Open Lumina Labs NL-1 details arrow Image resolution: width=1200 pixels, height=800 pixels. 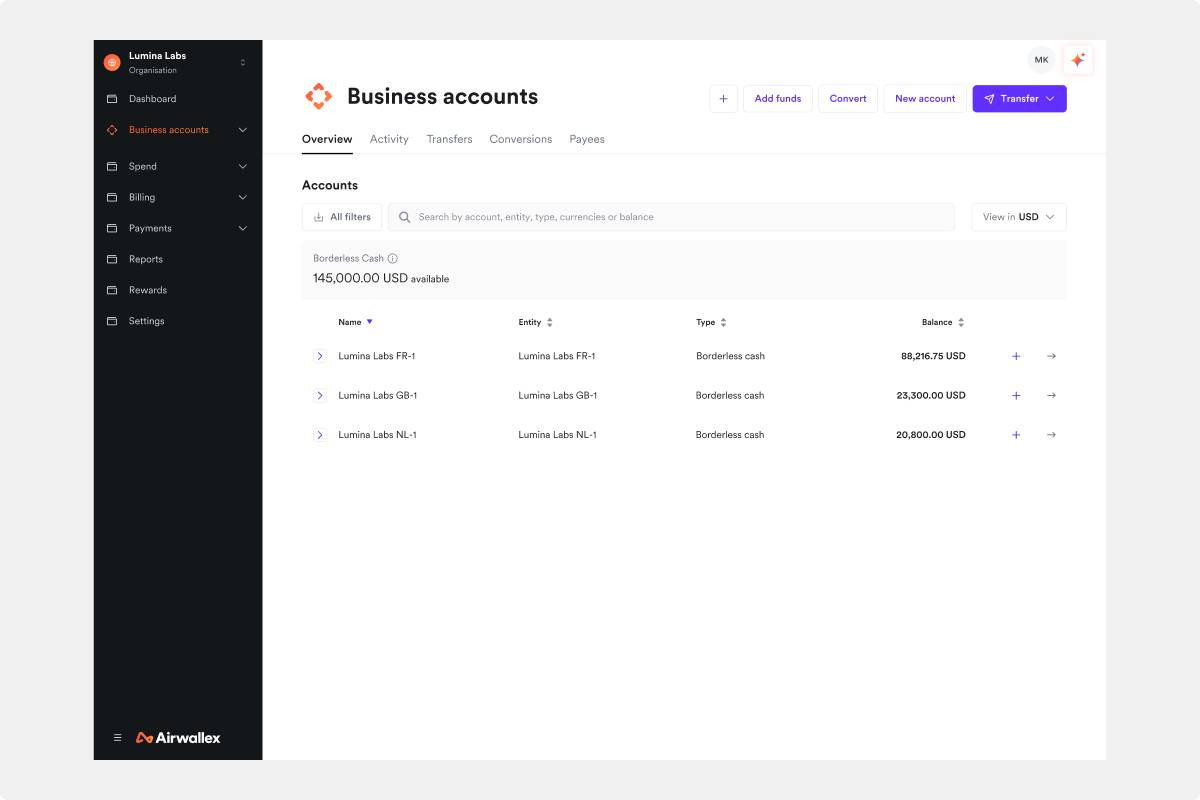click(x=1051, y=435)
